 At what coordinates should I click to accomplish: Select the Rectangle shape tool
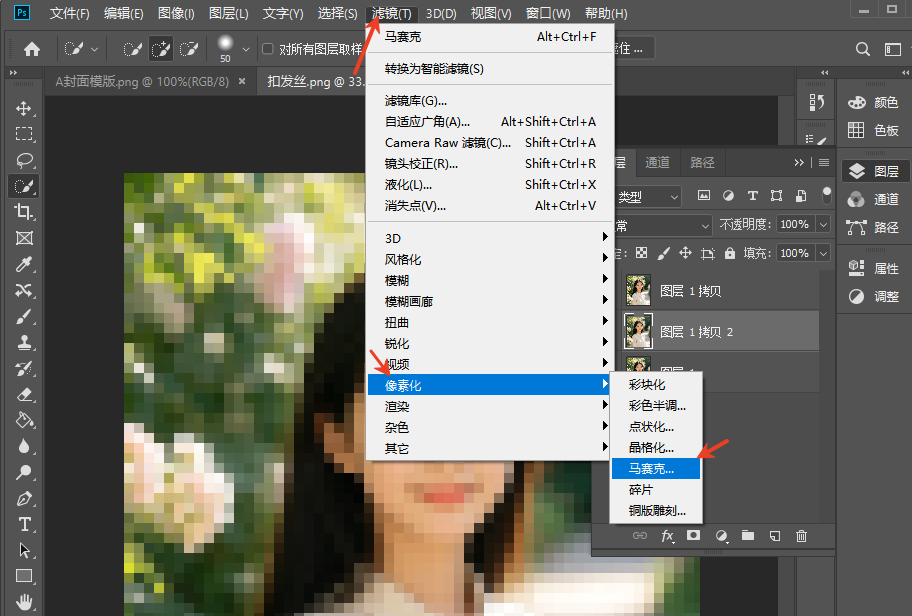tap(24, 576)
